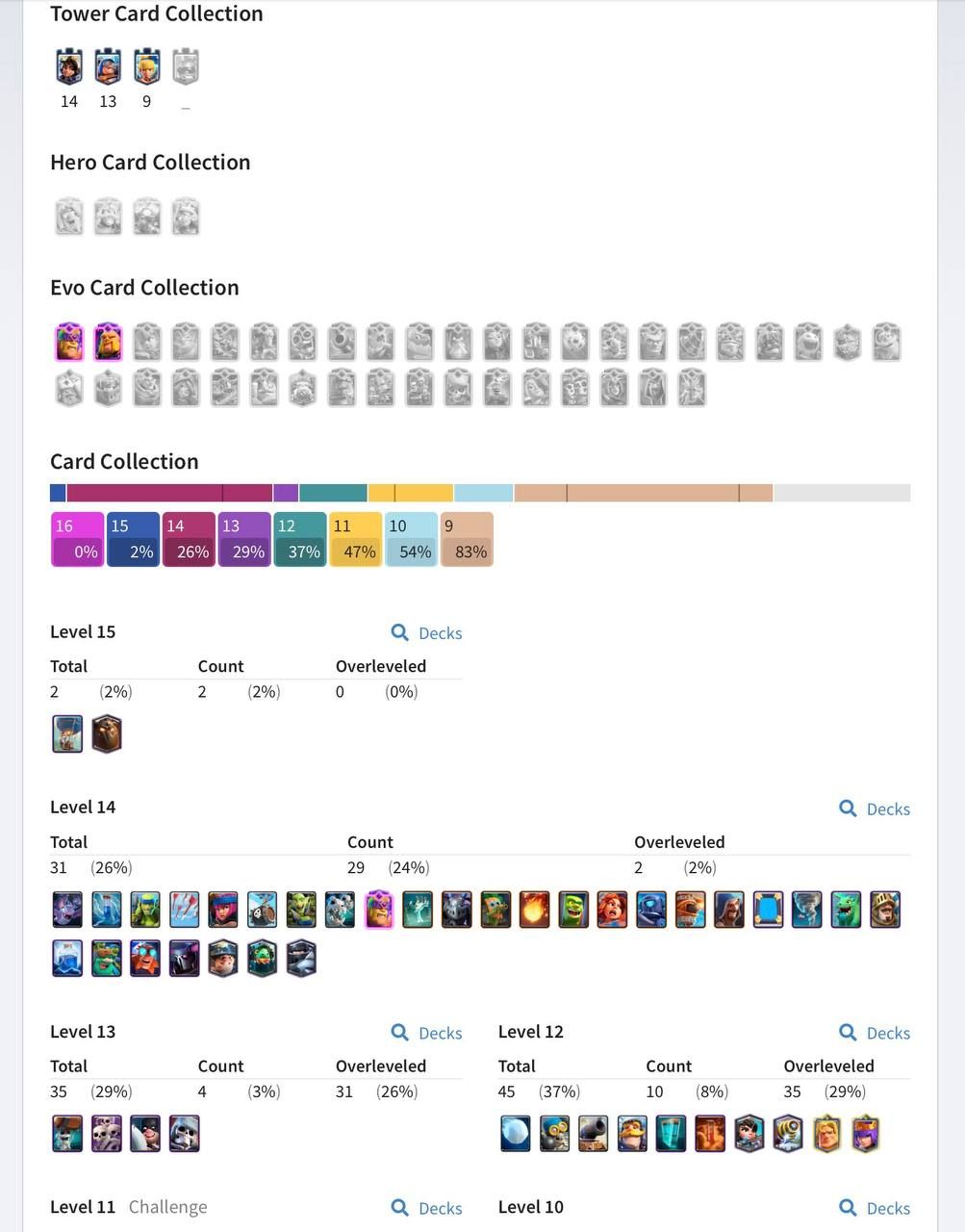
Task: Click the Fireball card in Level 14
Action: (534, 910)
